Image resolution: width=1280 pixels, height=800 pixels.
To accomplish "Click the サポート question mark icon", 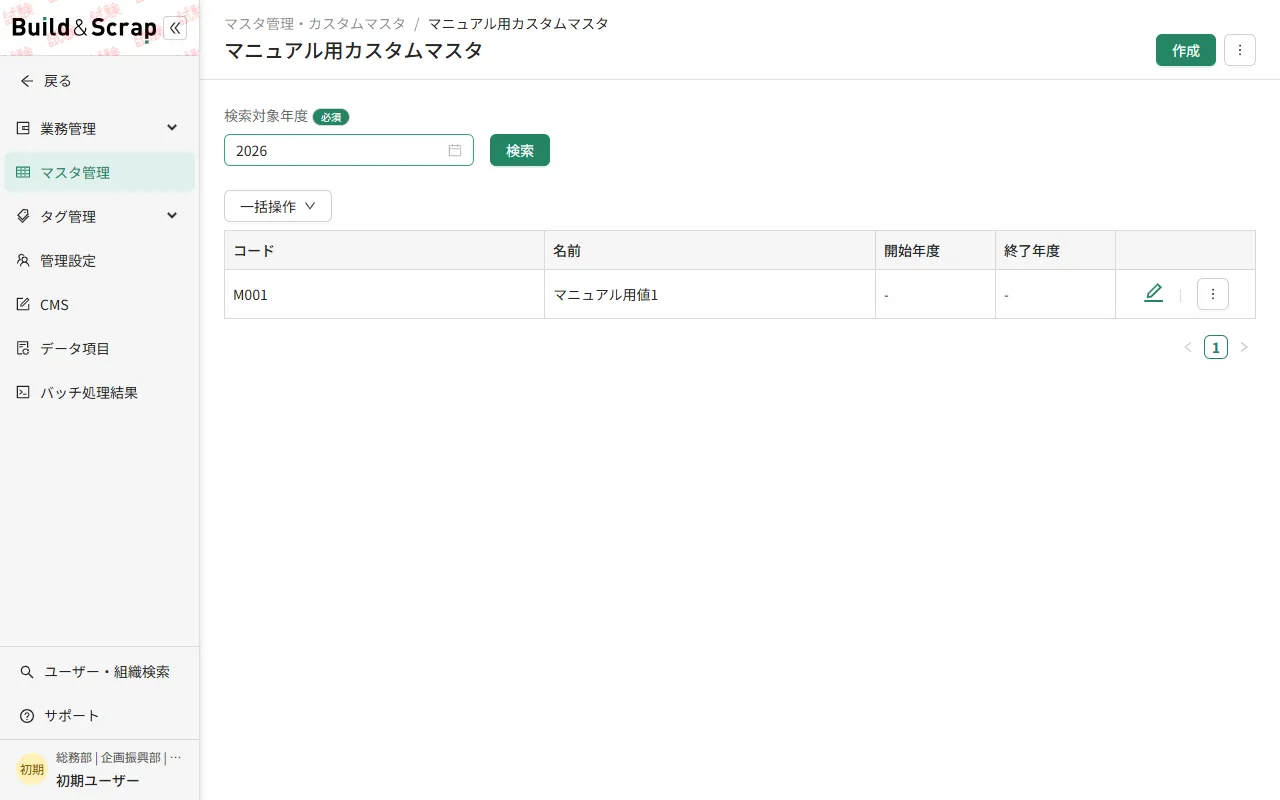I will 27,716.
